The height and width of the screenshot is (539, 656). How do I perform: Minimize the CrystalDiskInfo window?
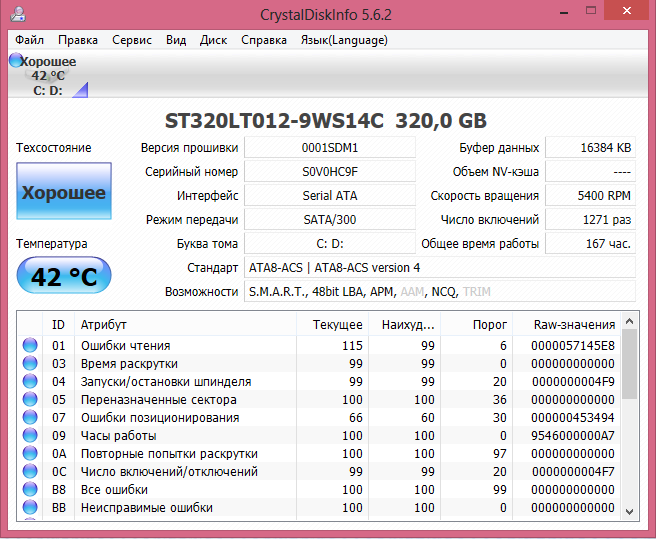(x=564, y=13)
